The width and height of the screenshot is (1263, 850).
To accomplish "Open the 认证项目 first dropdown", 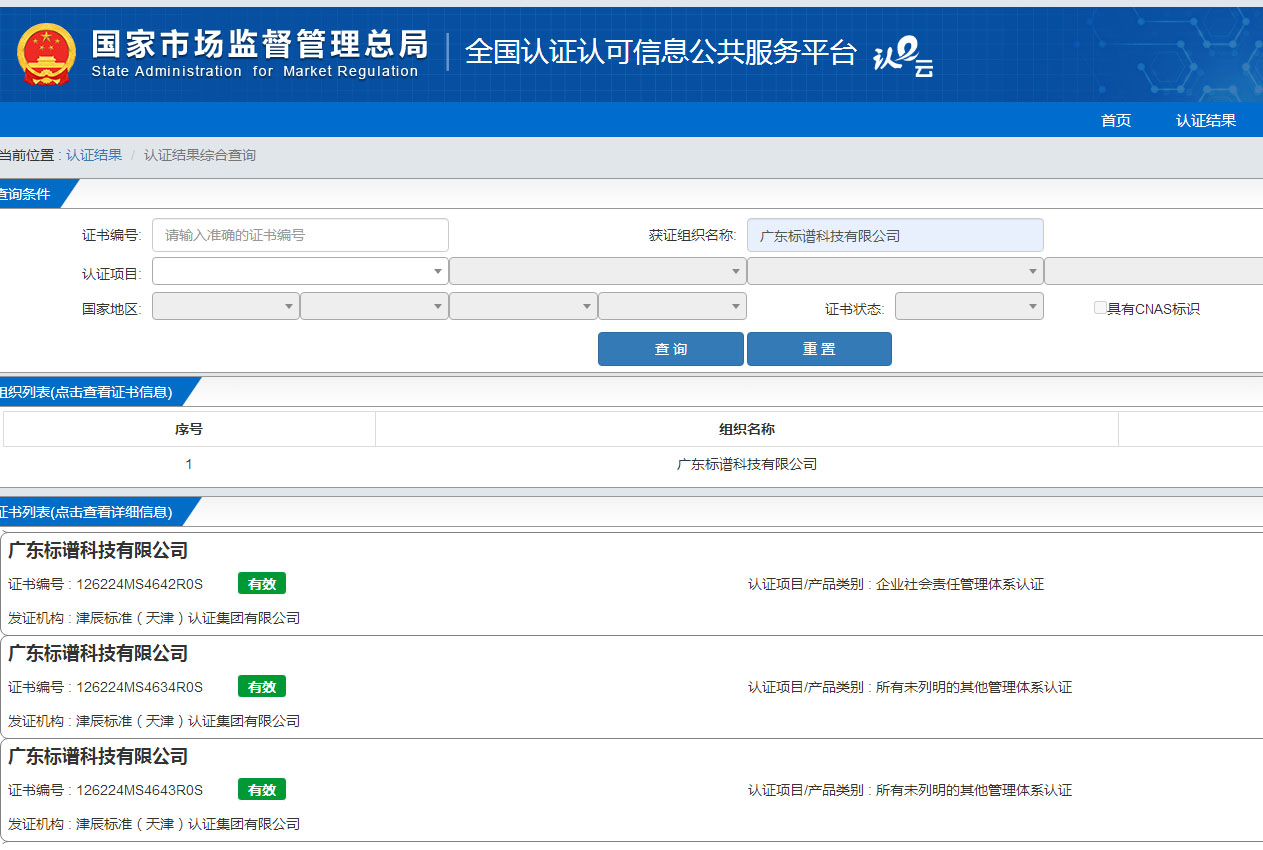I will (x=300, y=272).
